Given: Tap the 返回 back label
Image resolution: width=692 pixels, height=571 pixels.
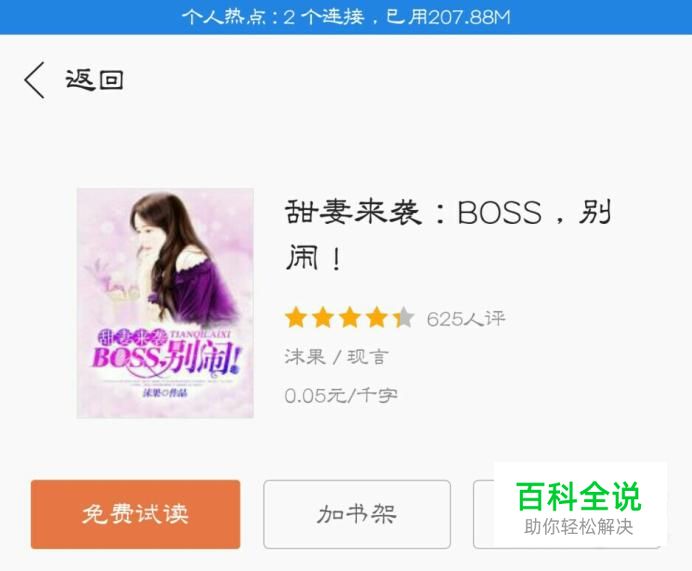Looking at the screenshot, I should [x=94, y=80].
